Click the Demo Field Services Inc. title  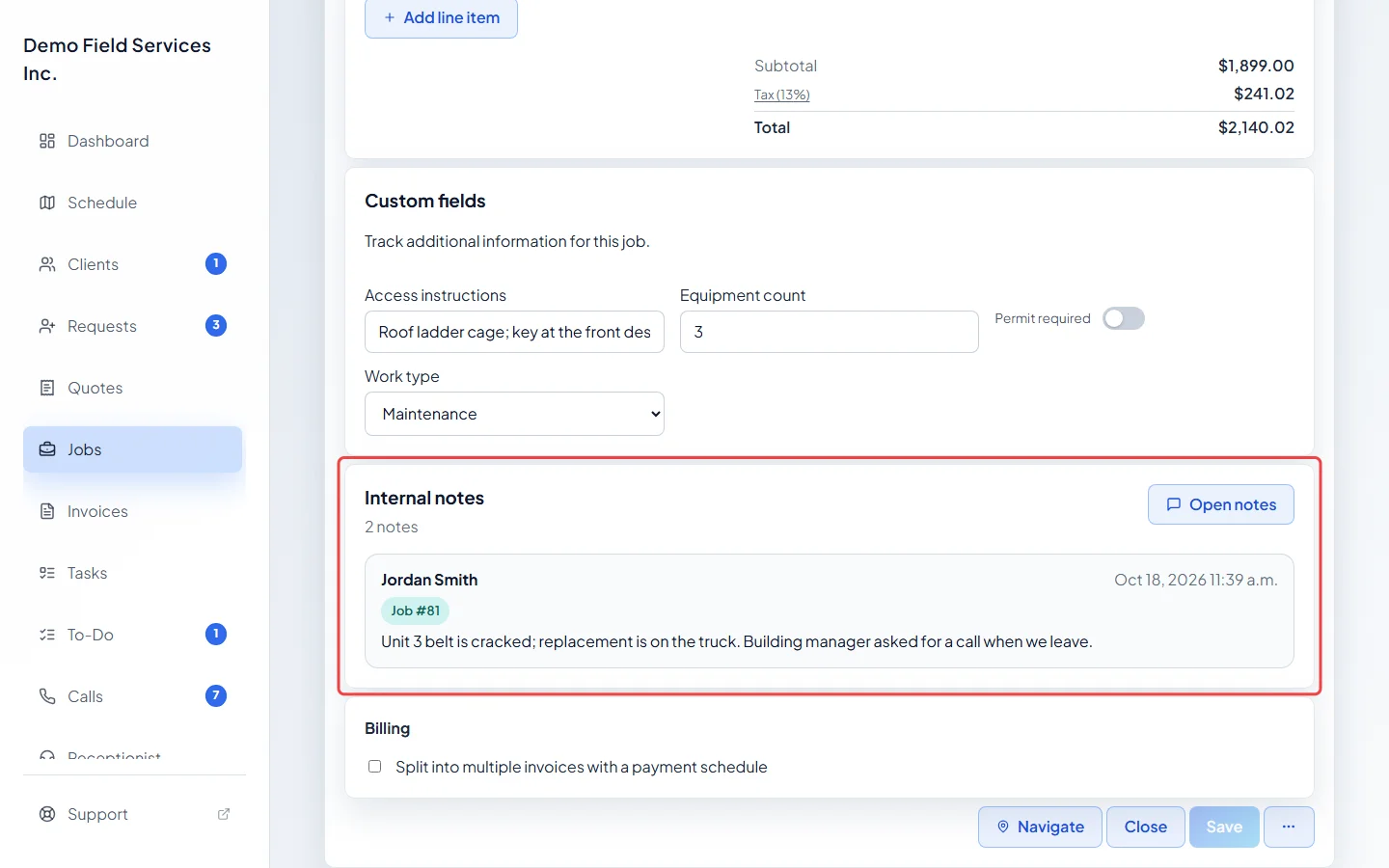118,59
